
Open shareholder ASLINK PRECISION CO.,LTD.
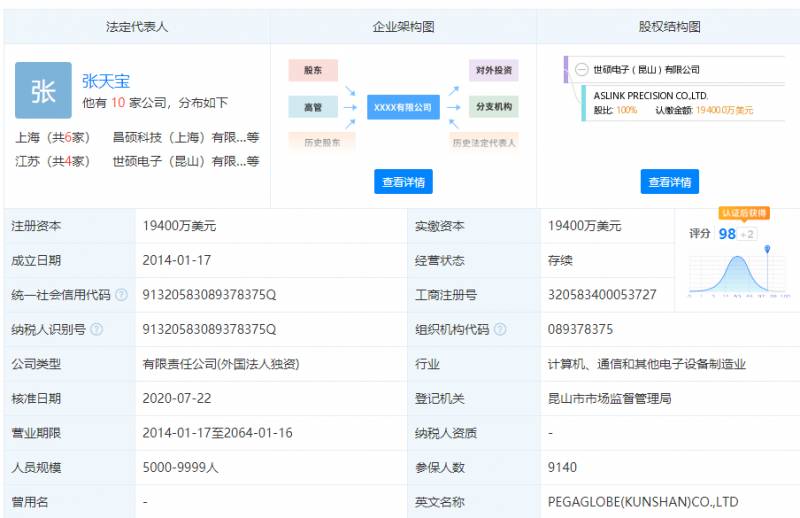(x=651, y=95)
